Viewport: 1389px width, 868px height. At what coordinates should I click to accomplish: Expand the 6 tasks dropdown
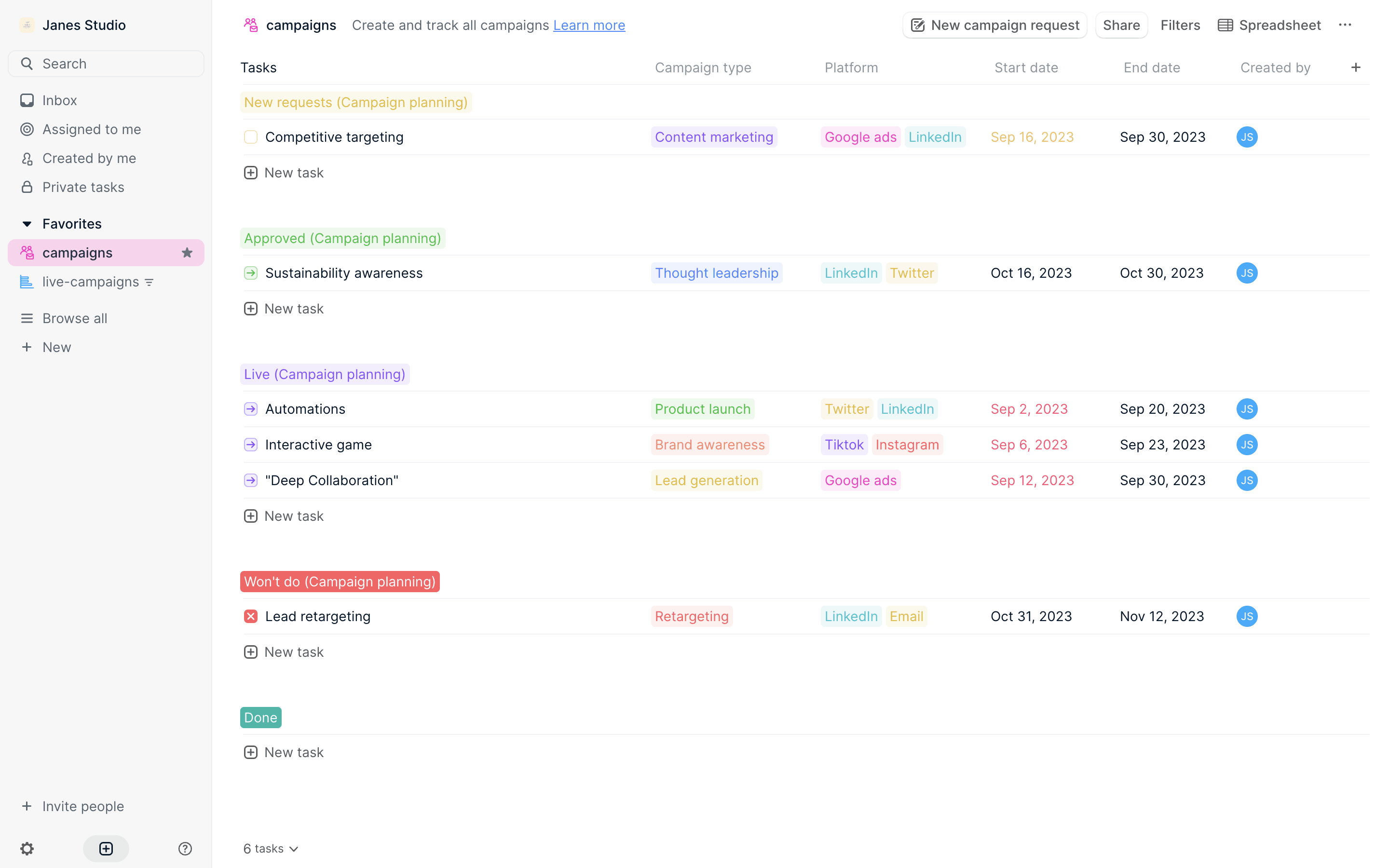click(x=271, y=849)
